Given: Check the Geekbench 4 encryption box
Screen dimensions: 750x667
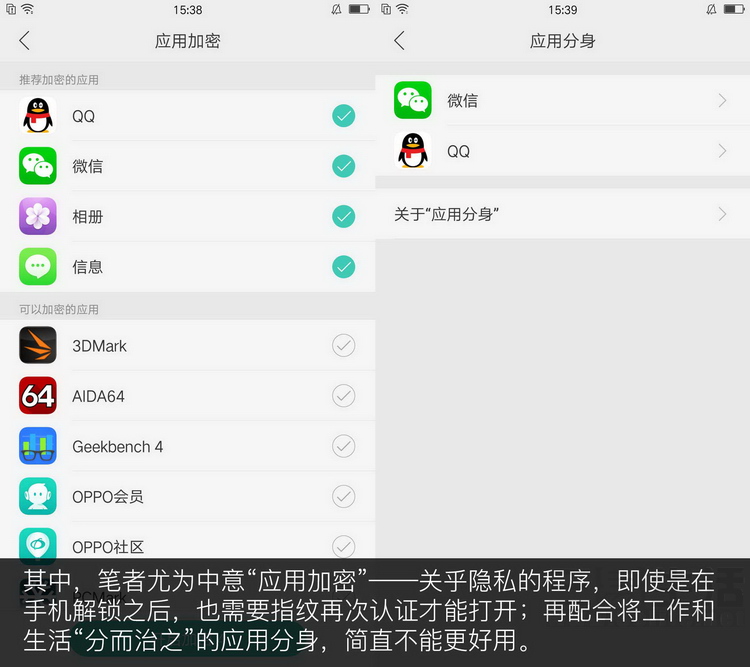Looking at the screenshot, I should [343, 446].
